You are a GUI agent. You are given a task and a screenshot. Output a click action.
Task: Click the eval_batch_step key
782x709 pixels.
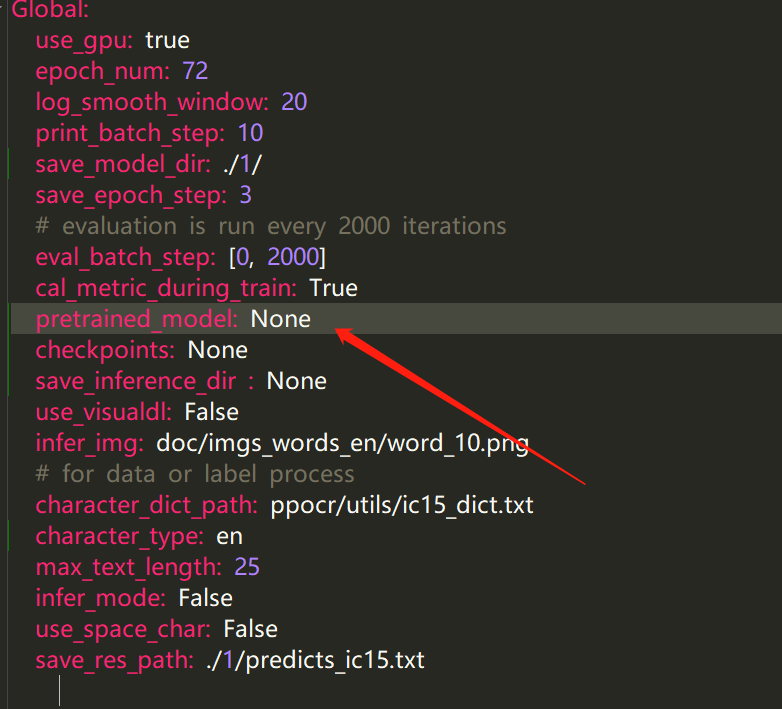click(x=125, y=257)
